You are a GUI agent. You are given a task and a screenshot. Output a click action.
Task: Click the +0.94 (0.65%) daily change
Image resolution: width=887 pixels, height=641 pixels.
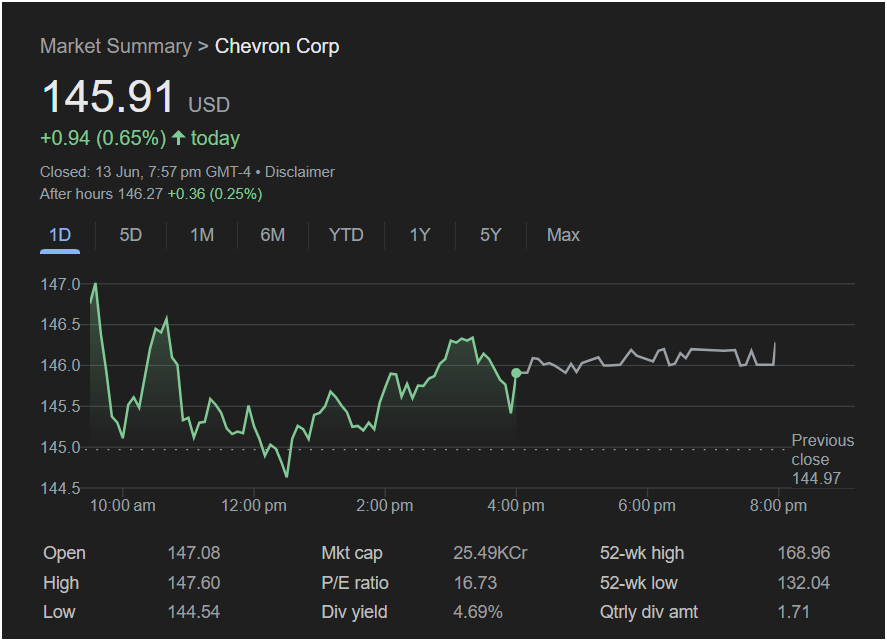click(103, 138)
